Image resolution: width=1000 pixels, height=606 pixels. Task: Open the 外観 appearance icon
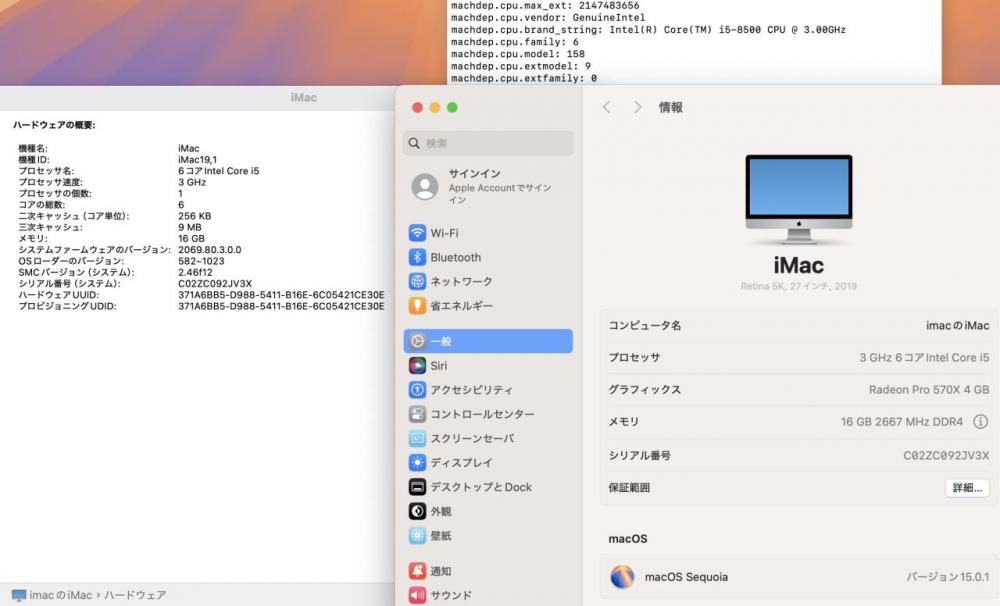point(417,511)
